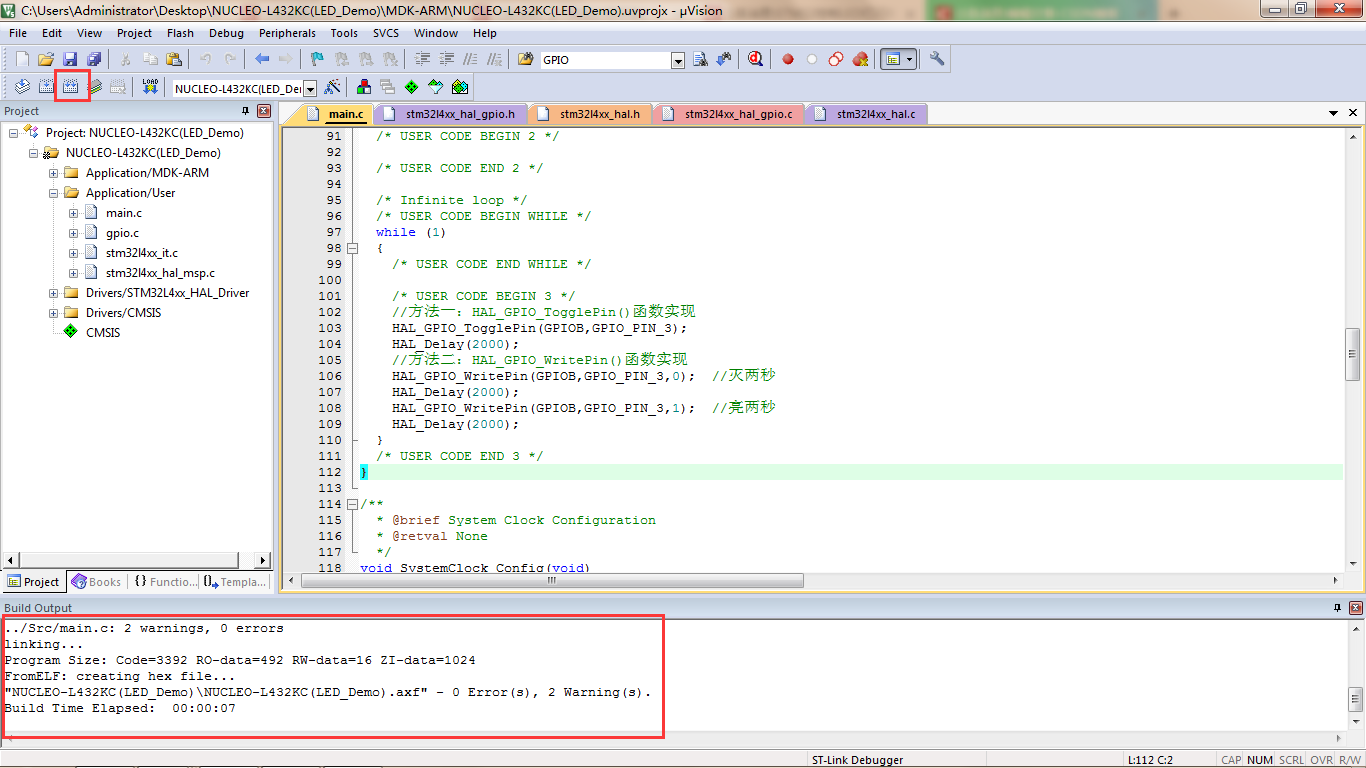This screenshot has height=768, width=1366.
Task: Click the editor horizontal scrollbar thumb
Action: (x=552, y=580)
